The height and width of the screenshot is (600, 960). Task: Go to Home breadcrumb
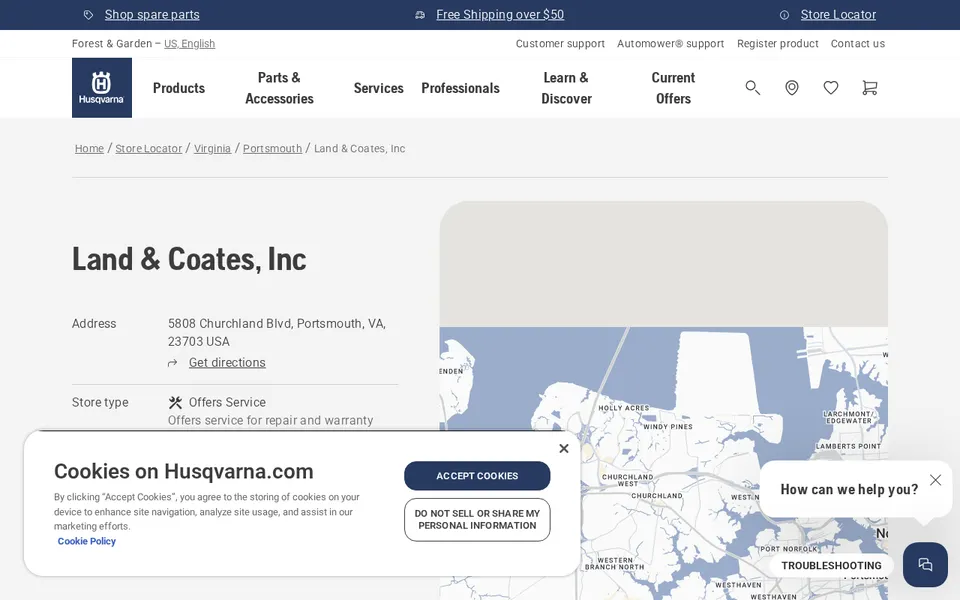click(x=89, y=149)
